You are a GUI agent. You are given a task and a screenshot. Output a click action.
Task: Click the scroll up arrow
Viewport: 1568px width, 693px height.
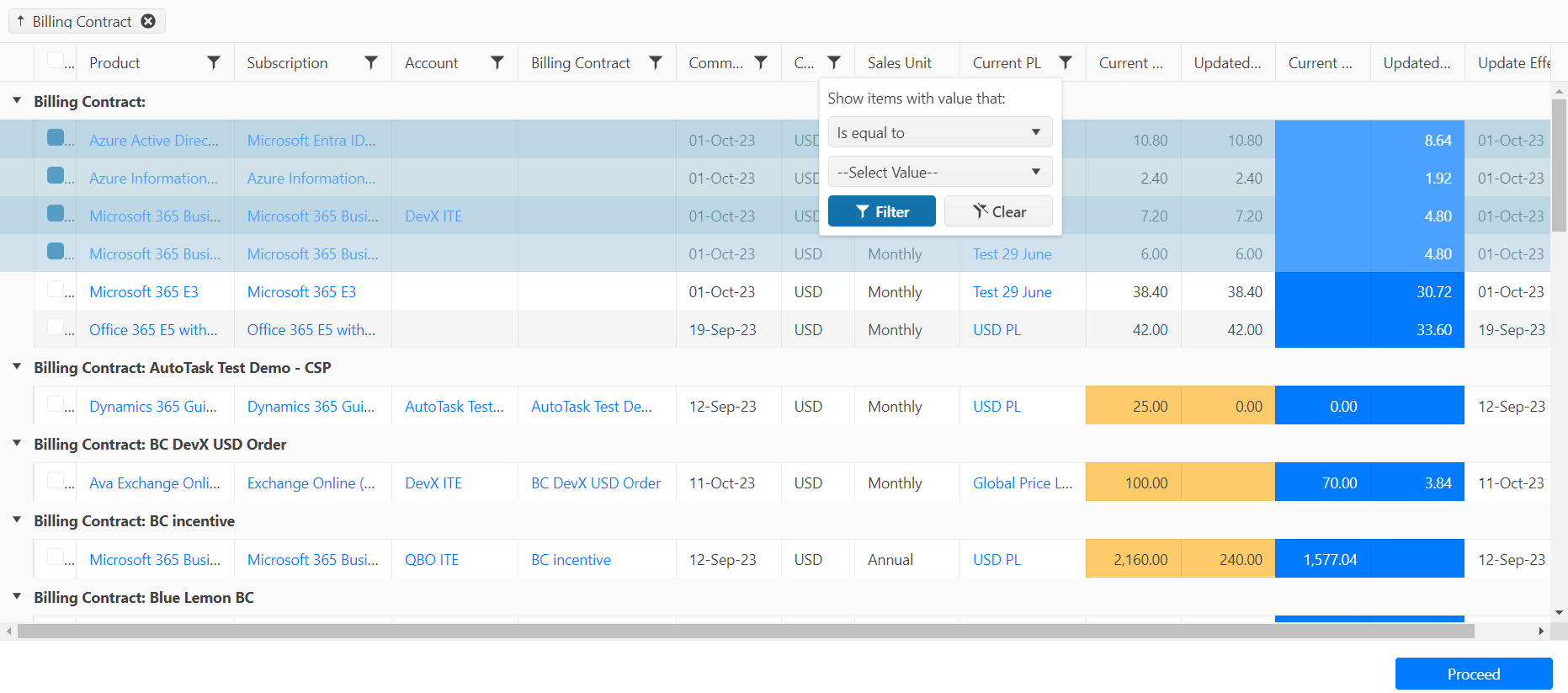coord(1560,90)
